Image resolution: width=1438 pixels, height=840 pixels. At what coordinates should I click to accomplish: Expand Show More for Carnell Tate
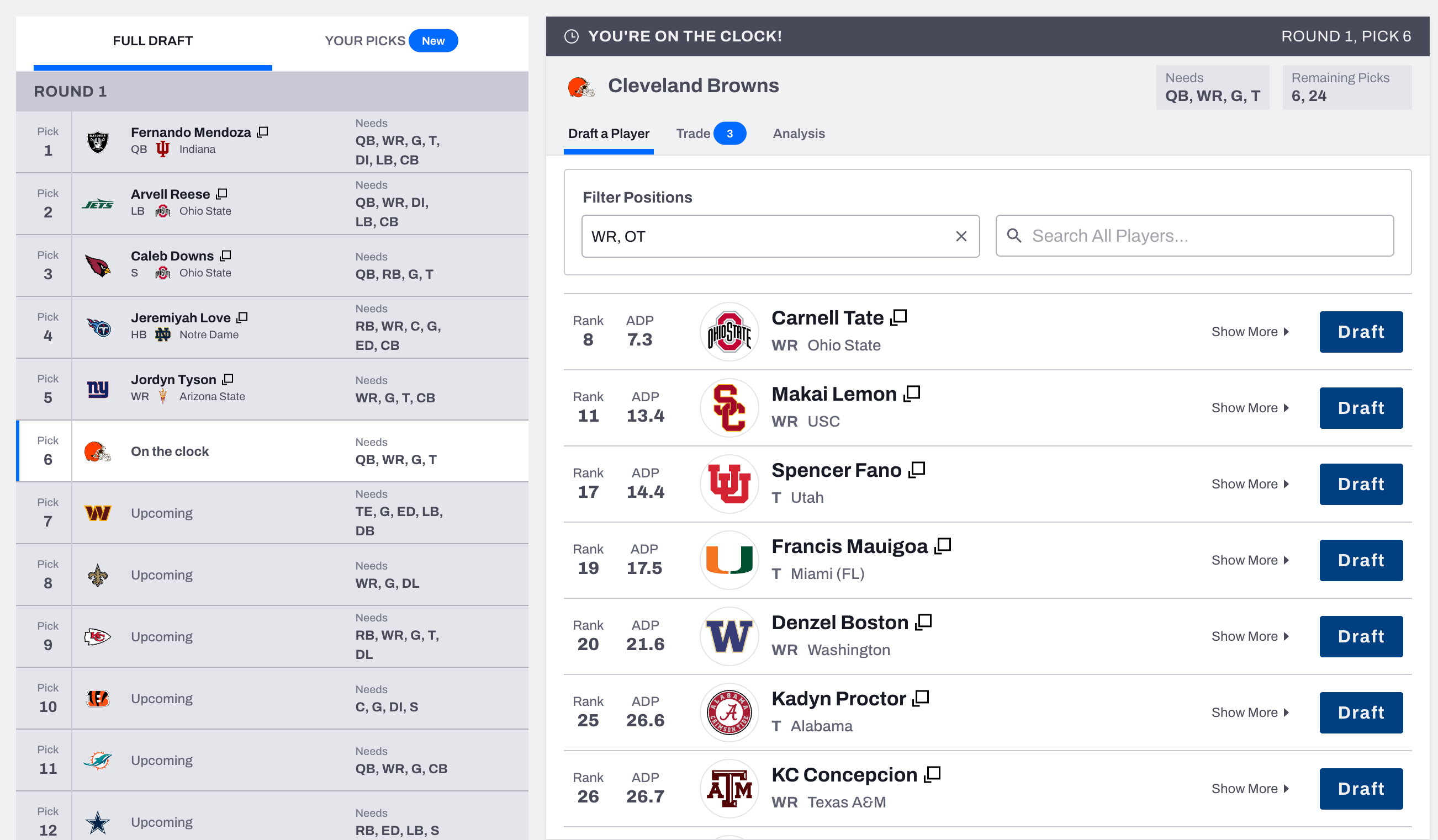1250,331
